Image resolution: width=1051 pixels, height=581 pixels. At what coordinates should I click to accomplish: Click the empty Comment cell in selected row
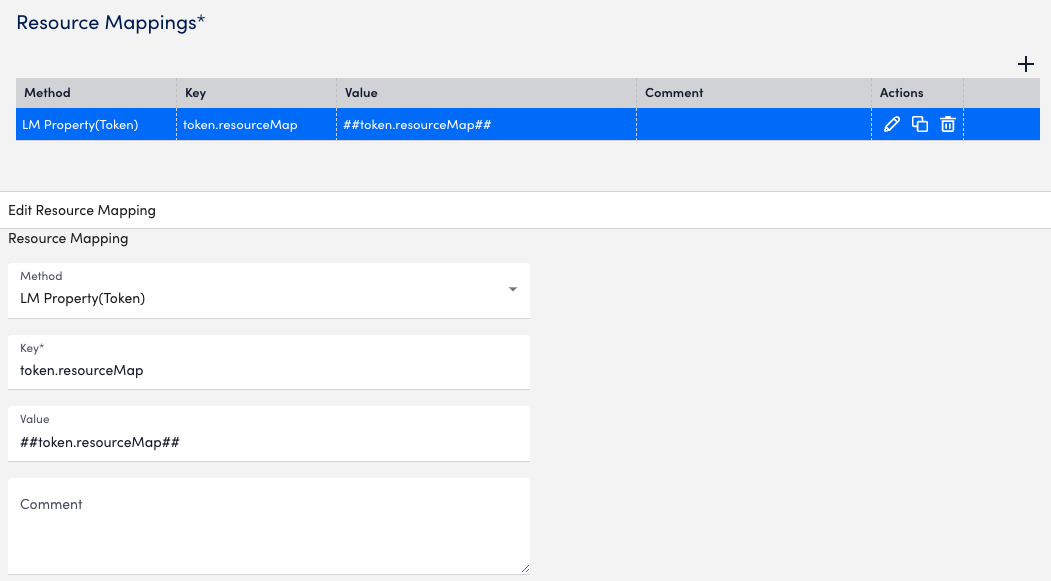[753, 125]
